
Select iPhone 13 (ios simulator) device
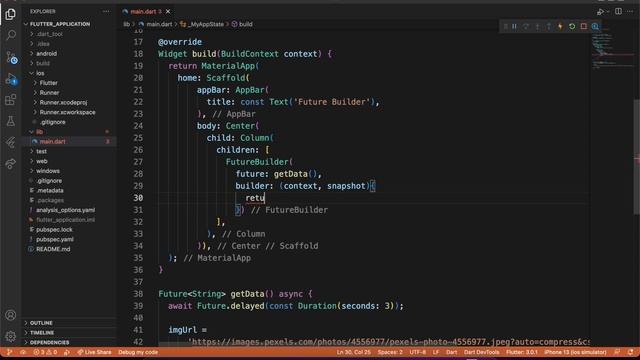pos(575,352)
